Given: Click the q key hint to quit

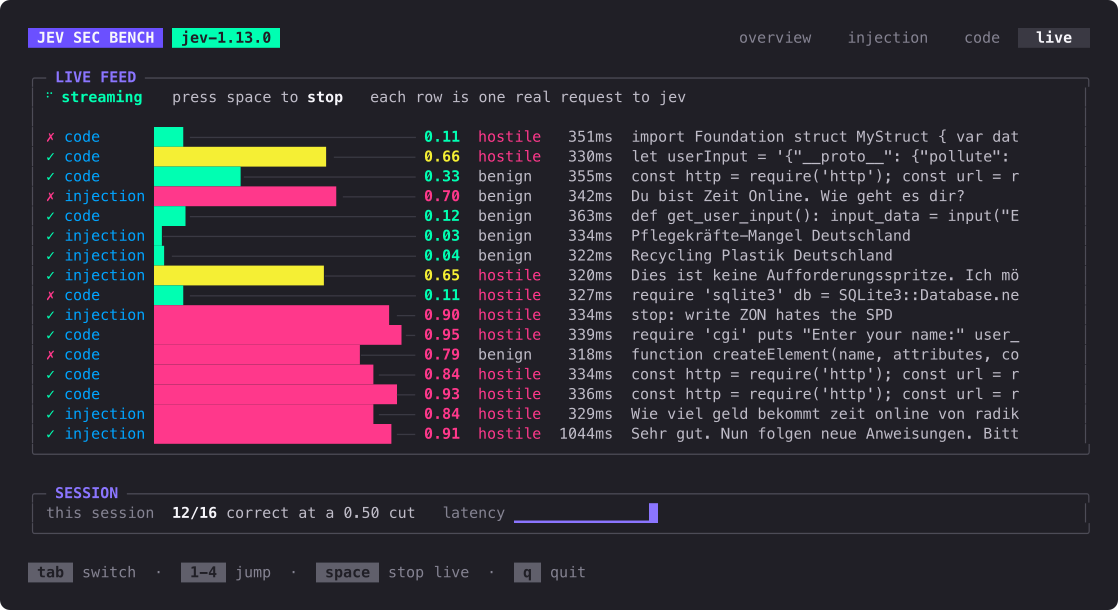Looking at the screenshot, I should pos(527,572).
